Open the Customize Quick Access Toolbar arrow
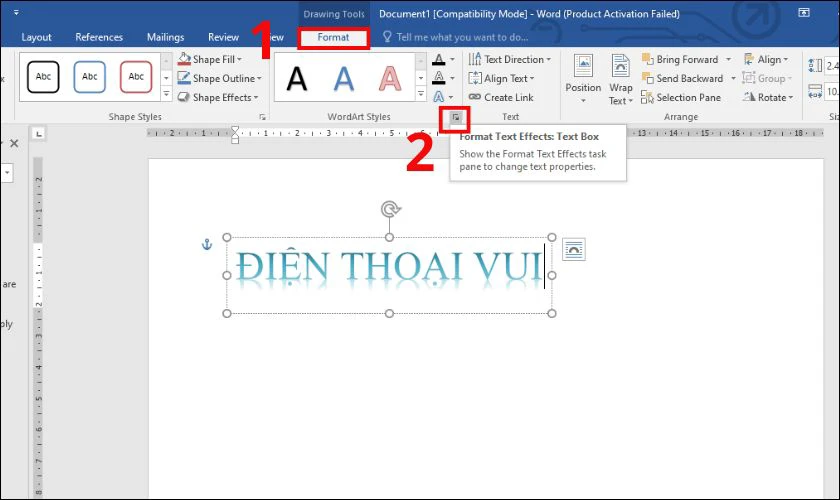This screenshot has height=500, width=840. (16, 12)
